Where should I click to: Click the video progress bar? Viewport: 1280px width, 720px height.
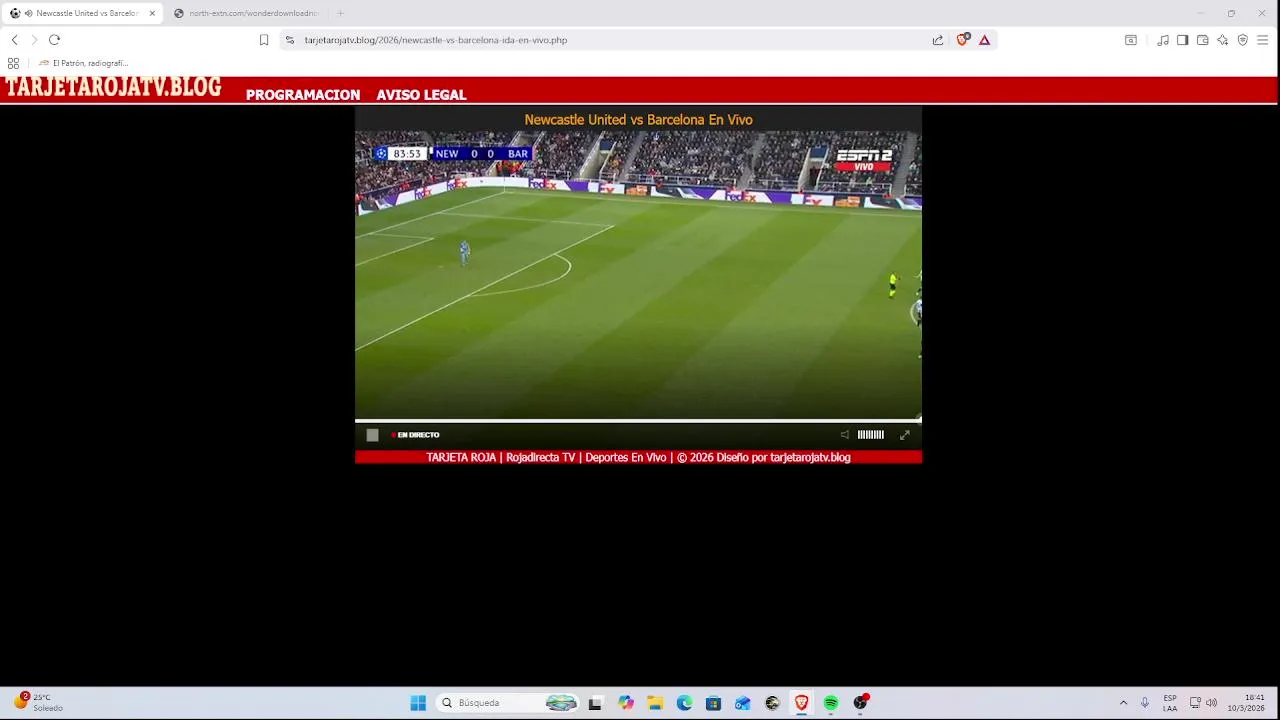(x=638, y=420)
